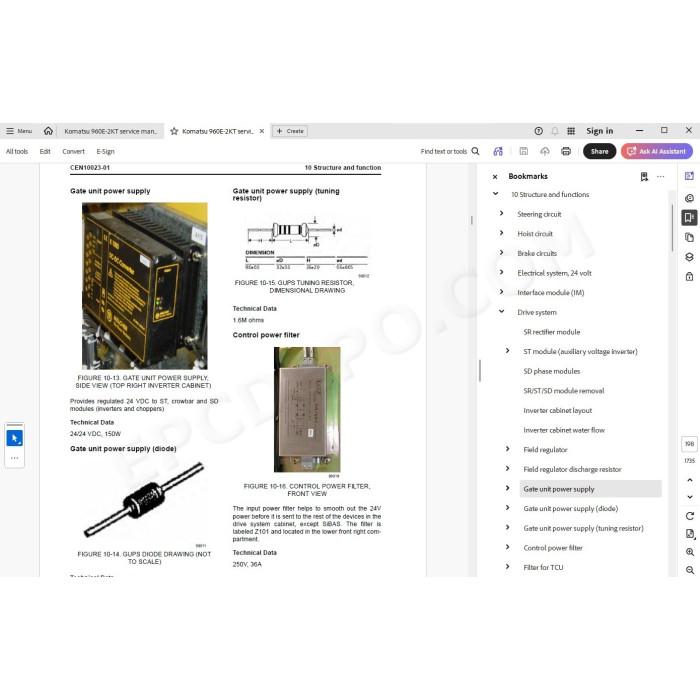Image resolution: width=700 pixels, height=700 pixels.
Task: Expand ST module (auxiliary voltage inverter) bookmark
Action: [x=508, y=351]
